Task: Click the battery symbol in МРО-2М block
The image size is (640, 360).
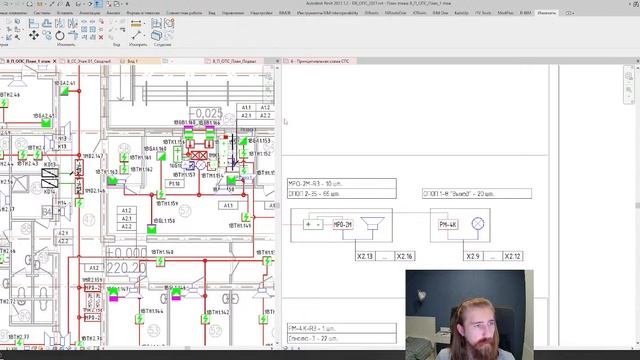Action: (313, 224)
